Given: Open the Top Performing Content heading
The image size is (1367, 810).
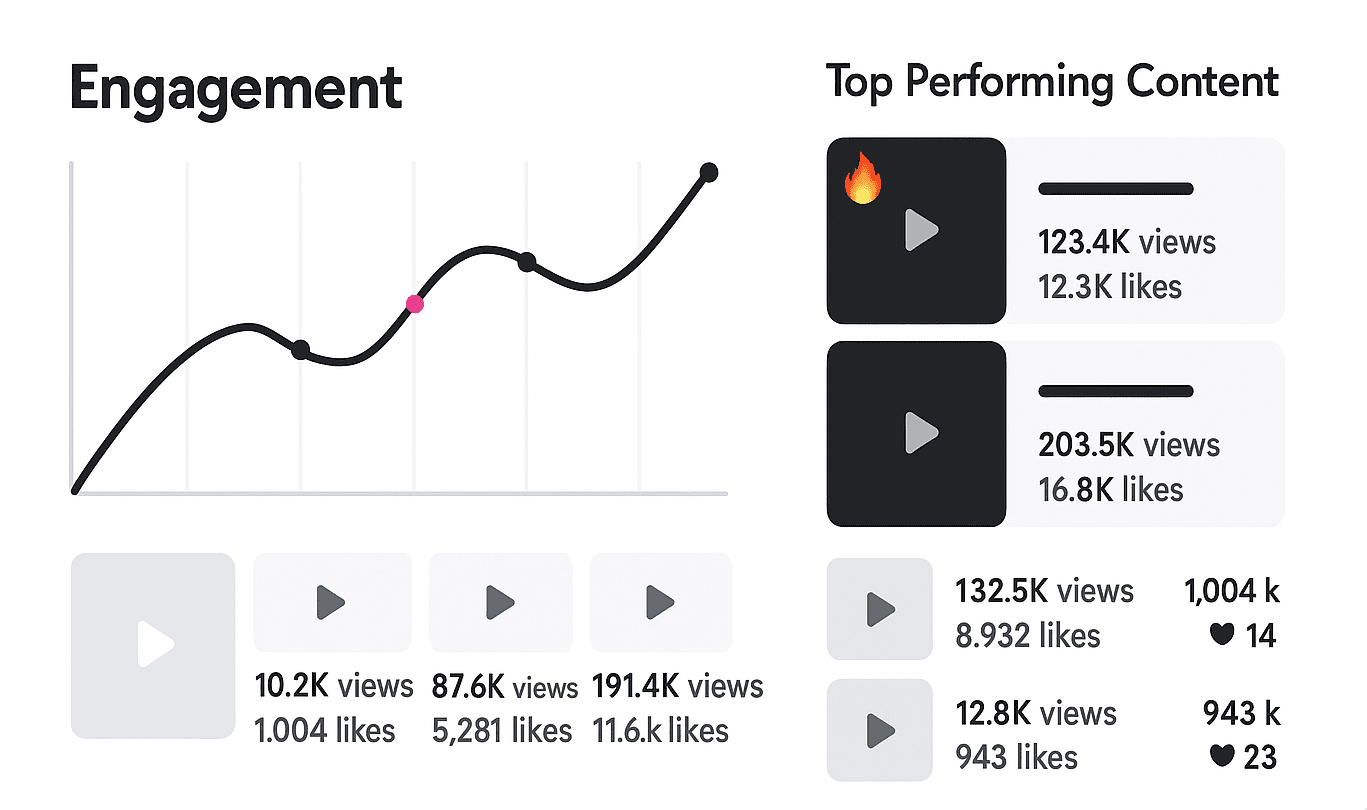Looking at the screenshot, I should pyautogui.click(x=1052, y=82).
